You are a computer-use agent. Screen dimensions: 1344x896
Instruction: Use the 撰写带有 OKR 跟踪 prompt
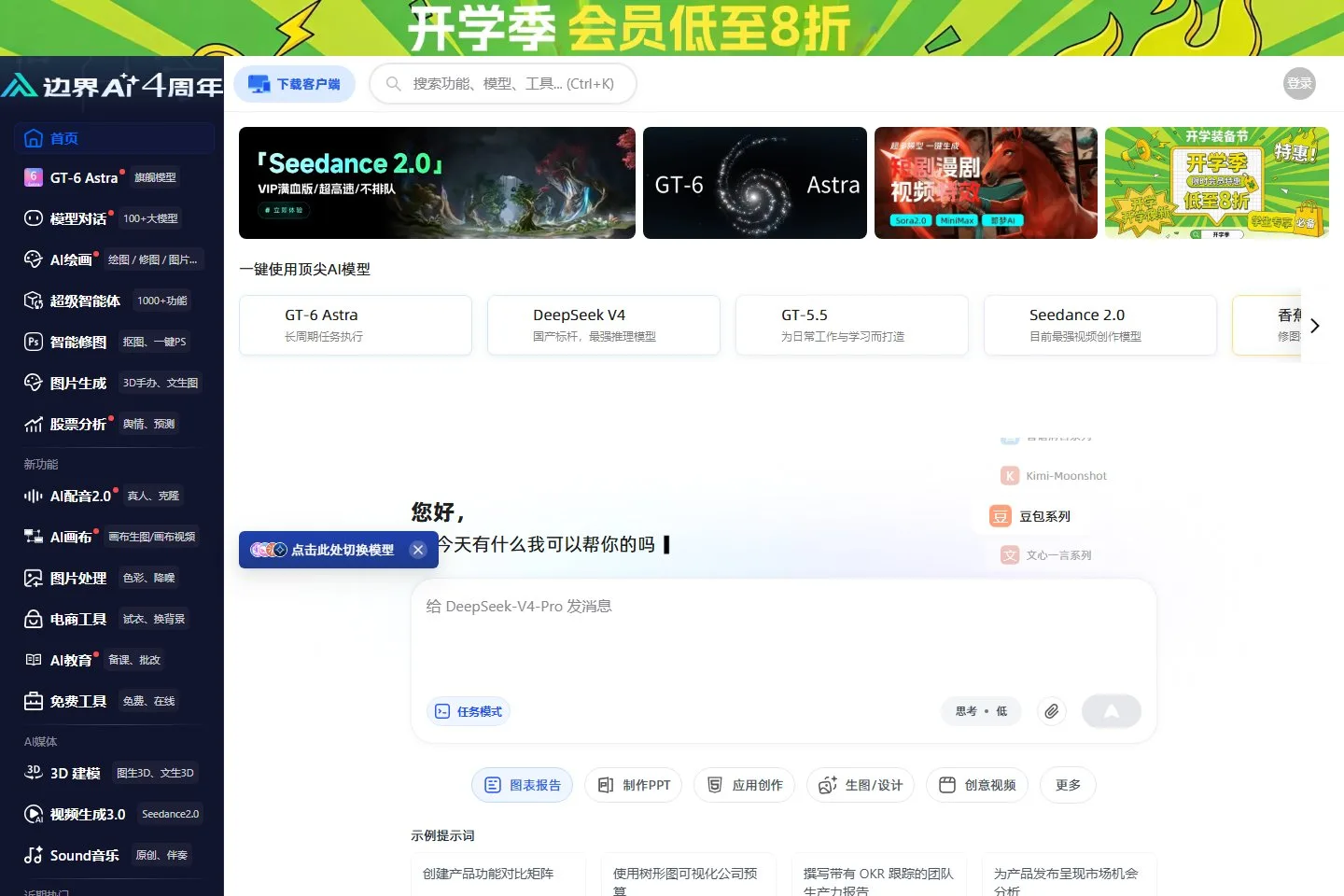point(879,875)
